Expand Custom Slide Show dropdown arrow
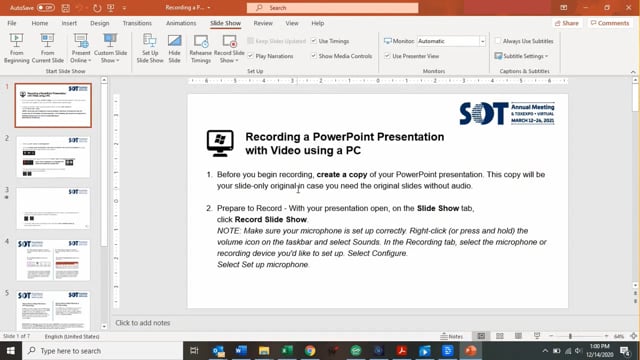The width and height of the screenshot is (640, 360). click(x=118, y=61)
